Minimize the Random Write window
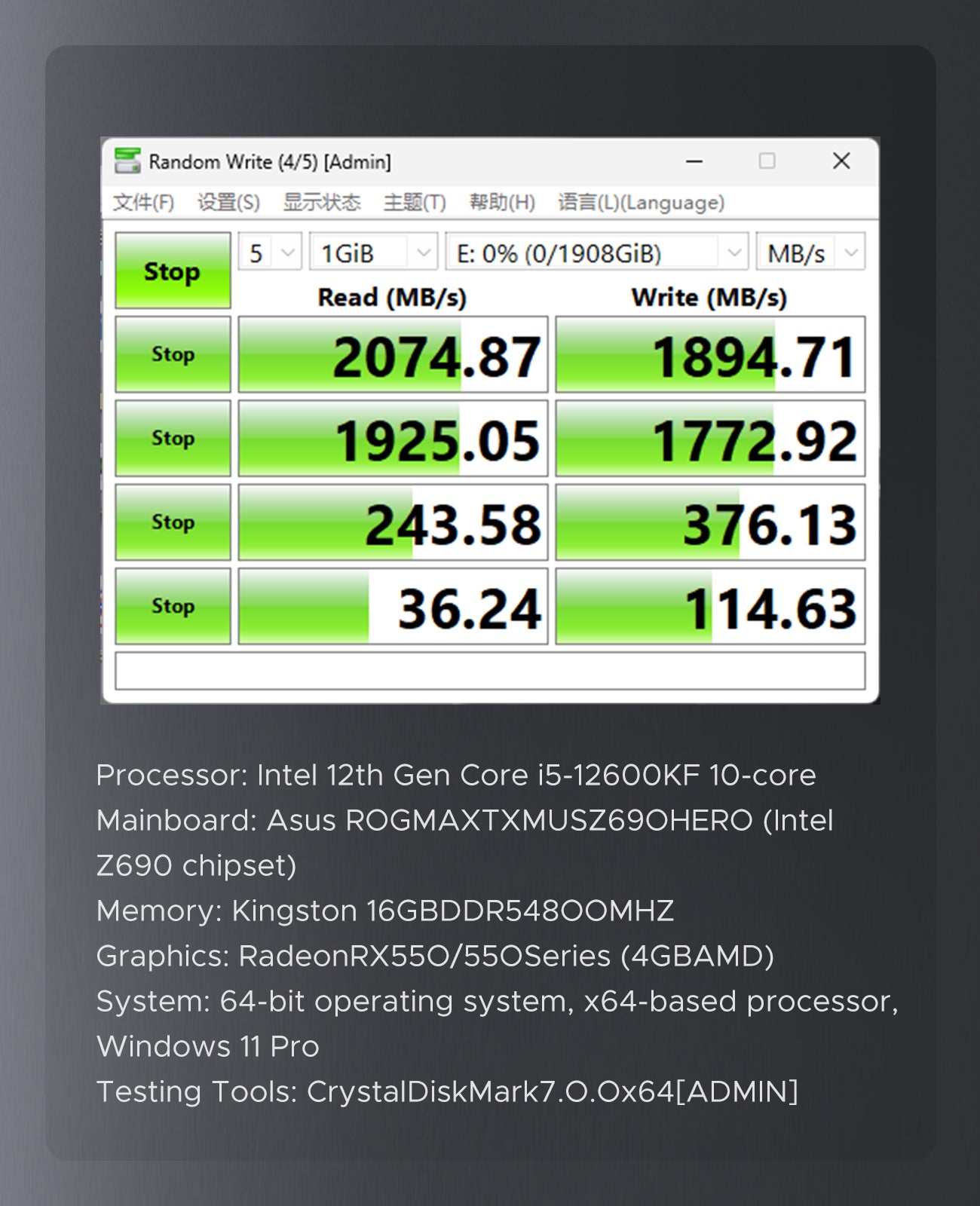The height and width of the screenshot is (1206, 980). [x=694, y=161]
